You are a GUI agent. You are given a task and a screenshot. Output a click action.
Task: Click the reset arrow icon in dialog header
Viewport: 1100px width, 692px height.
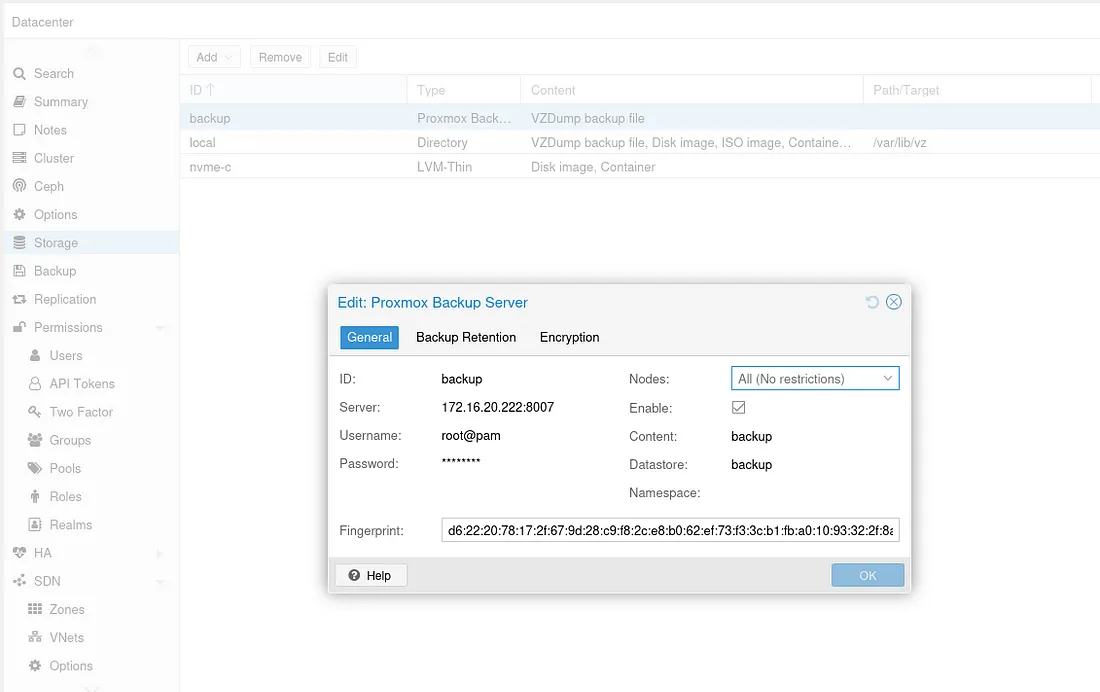pyautogui.click(x=872, y=302)
